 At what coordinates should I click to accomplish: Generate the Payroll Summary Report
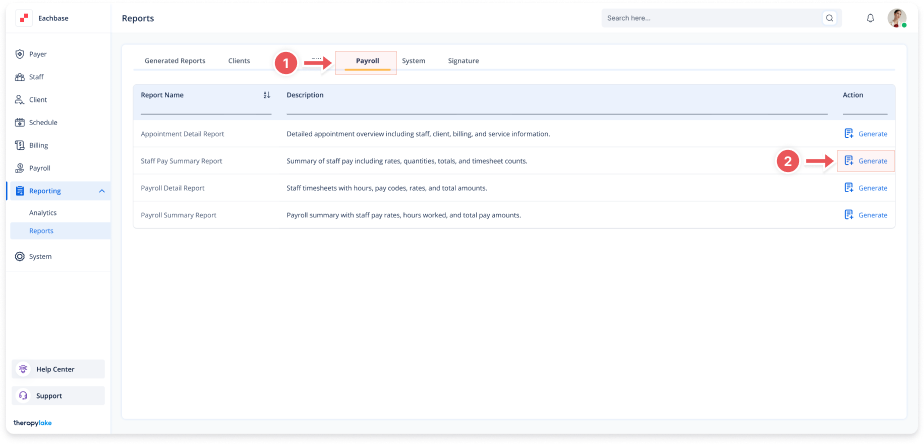coord(866,215)
